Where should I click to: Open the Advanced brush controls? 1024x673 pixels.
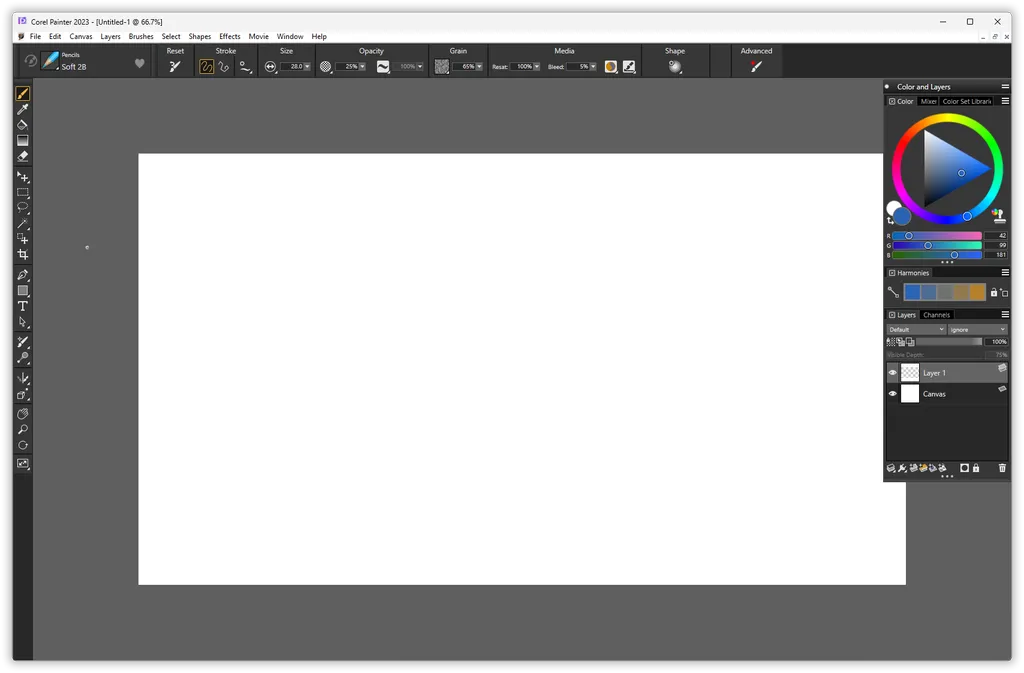pos(756,67)
